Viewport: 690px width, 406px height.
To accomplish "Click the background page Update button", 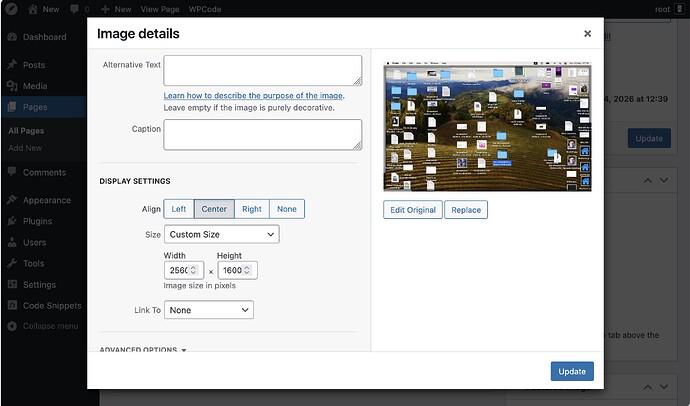I will [649, 138].
